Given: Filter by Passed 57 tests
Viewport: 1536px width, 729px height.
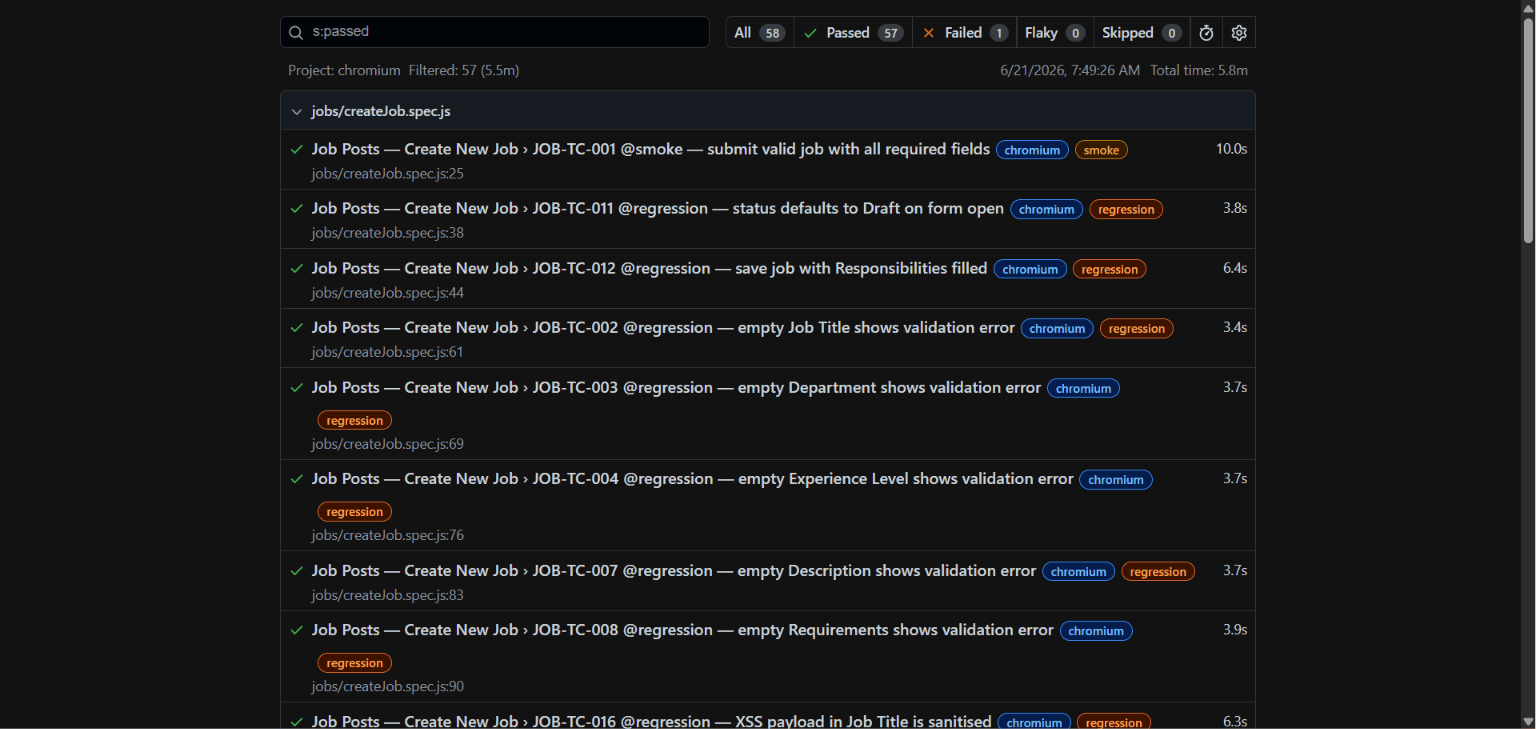Looking at the screenshot, I should point(853,32).
